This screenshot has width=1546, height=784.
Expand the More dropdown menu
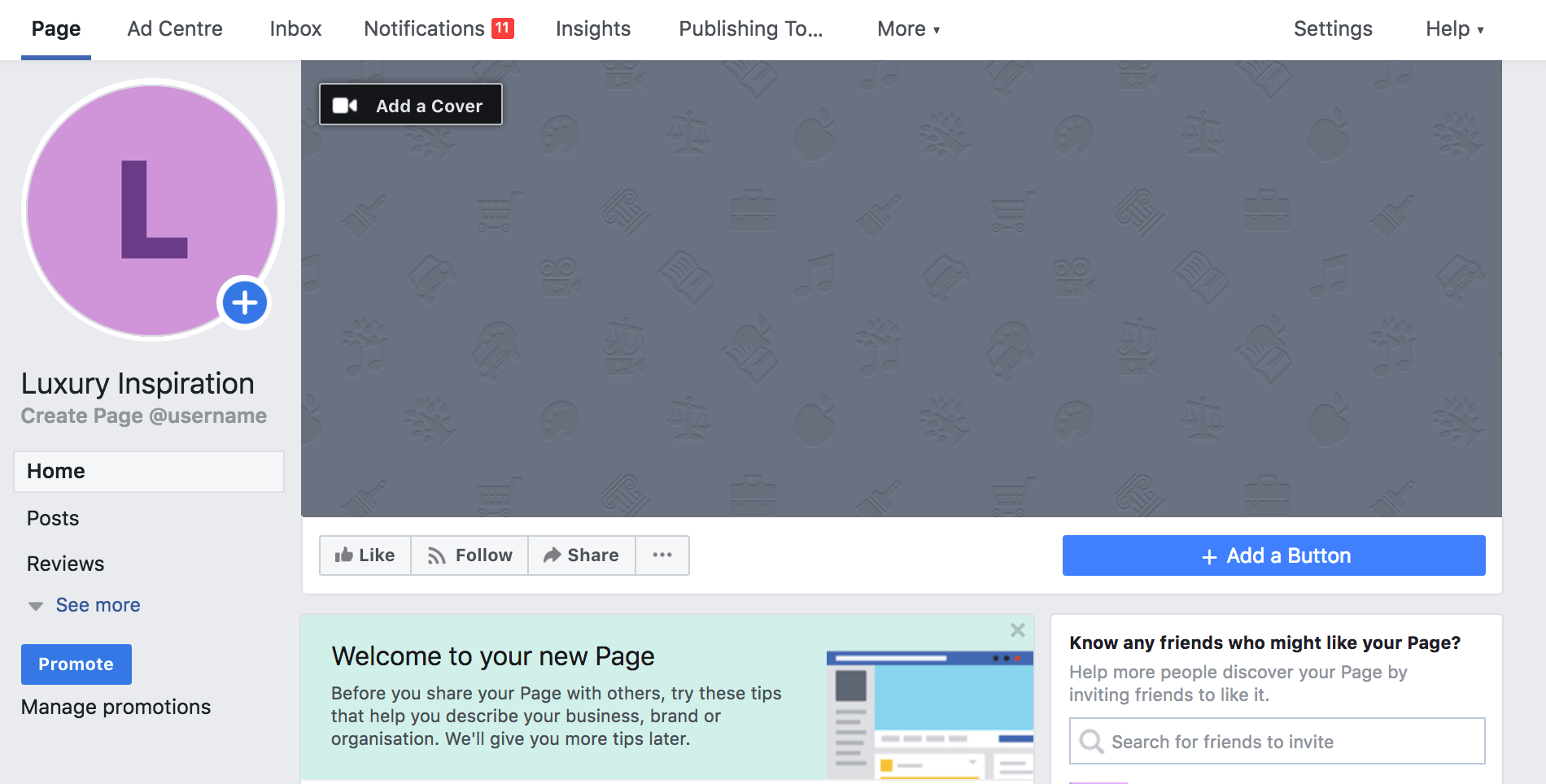pyautogui.click(x=908, y=29)
